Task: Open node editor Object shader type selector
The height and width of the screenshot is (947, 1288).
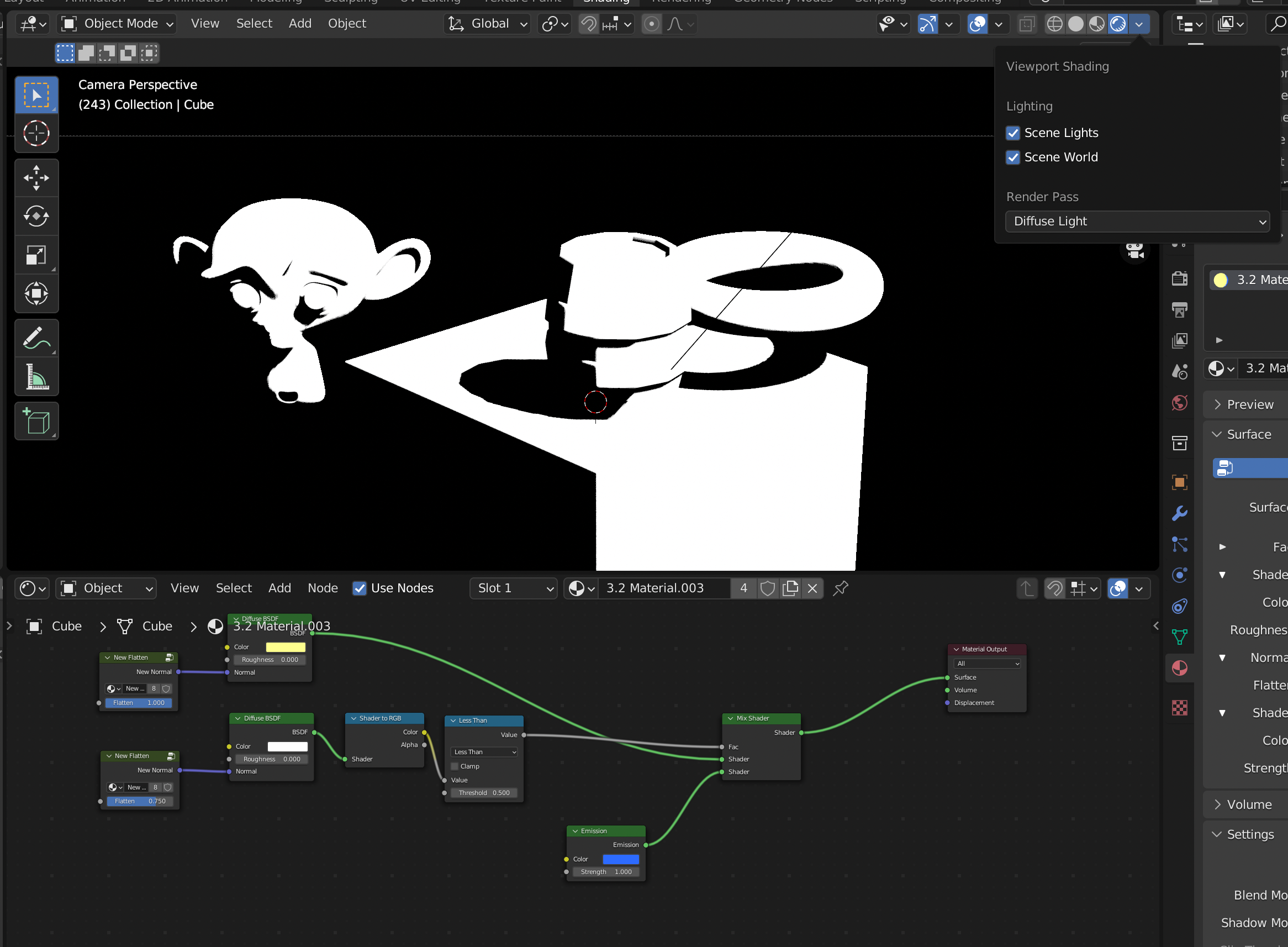Action: (x=106, y=588)
